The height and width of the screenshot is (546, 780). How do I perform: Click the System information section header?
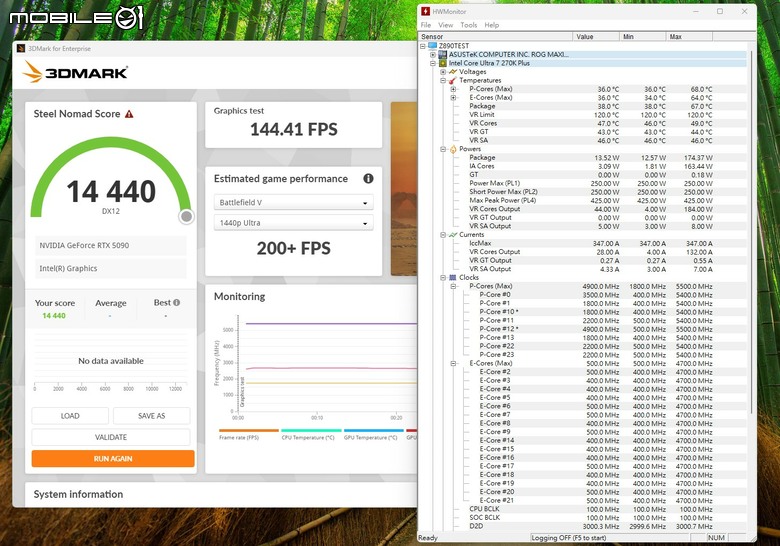[x=78, y=494]
